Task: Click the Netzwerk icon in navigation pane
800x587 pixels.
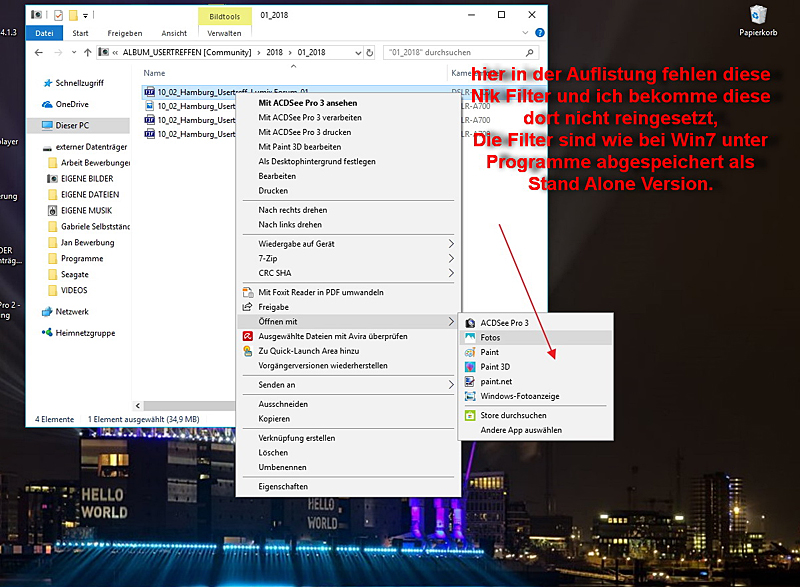Action: point(47,312)
